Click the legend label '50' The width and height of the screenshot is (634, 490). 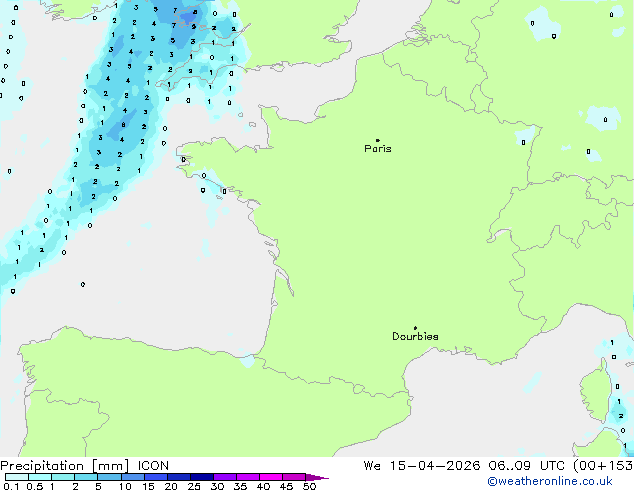click(309, 486)
